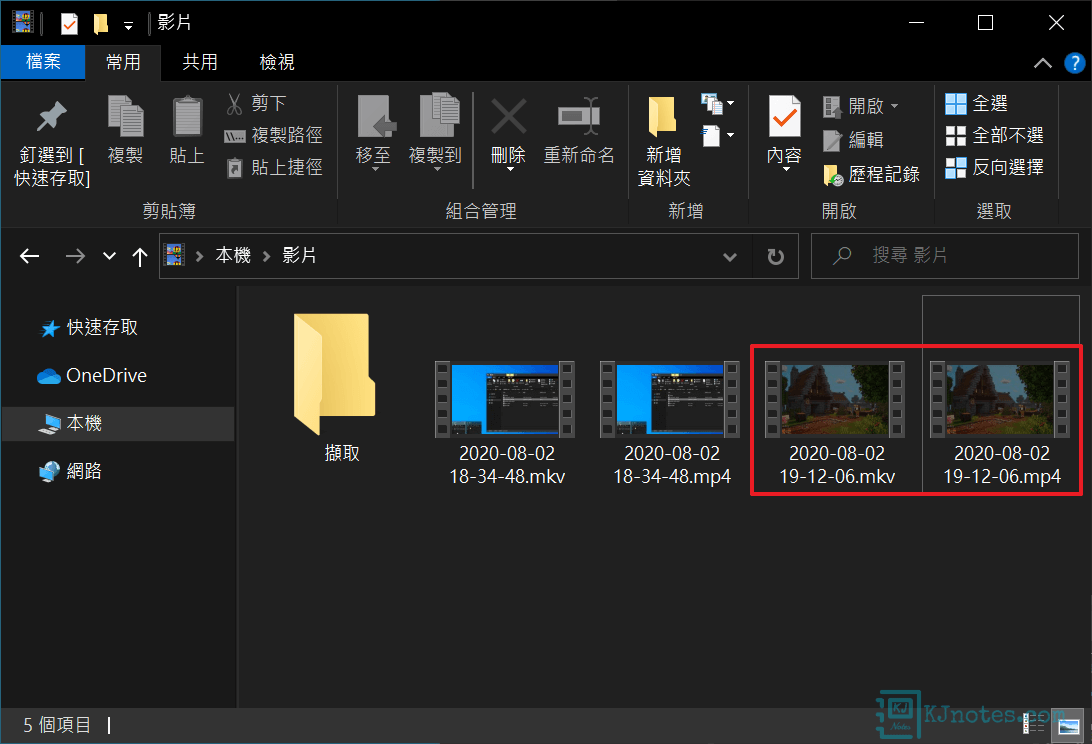Open the address bar history dropdown arrow
This screenshot has height=744, width=1092.
click(x=730, y=256)
